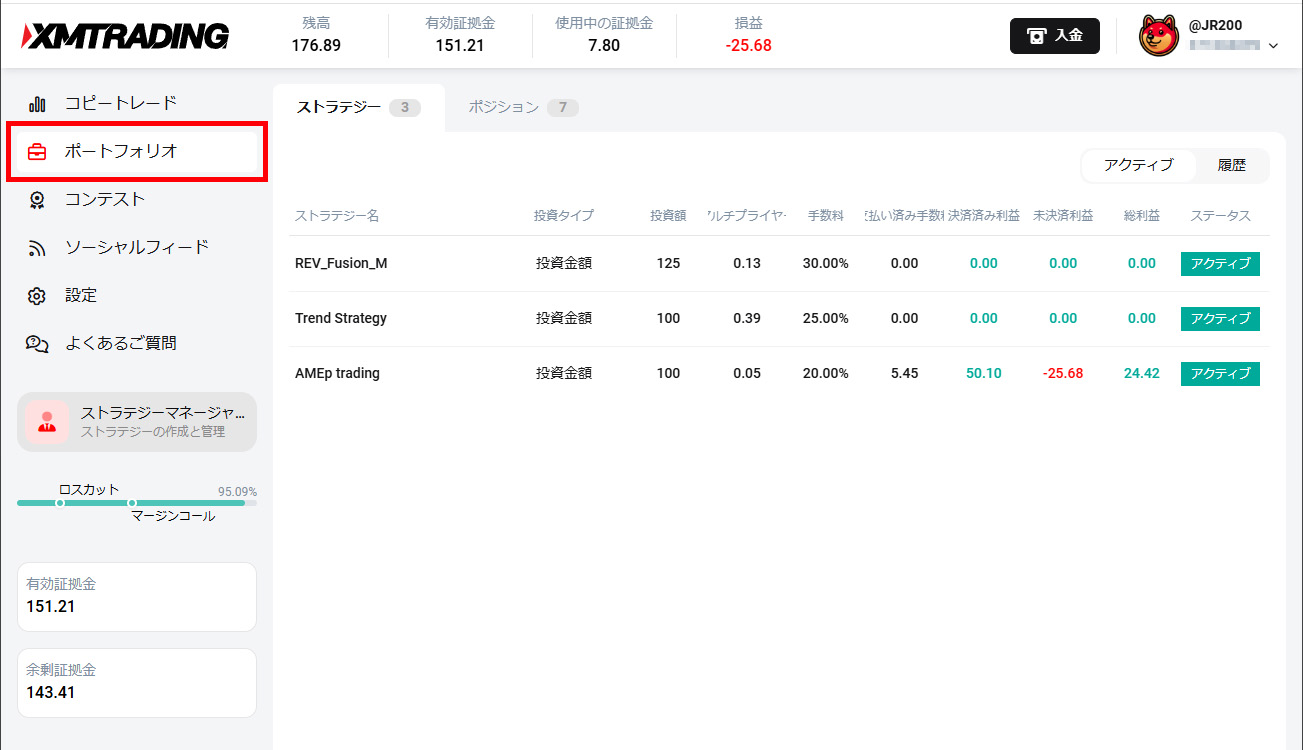The image size is (1303, 750).
Task: Open よくあるご質問 in the sidebar
Action: coord(121,344)
